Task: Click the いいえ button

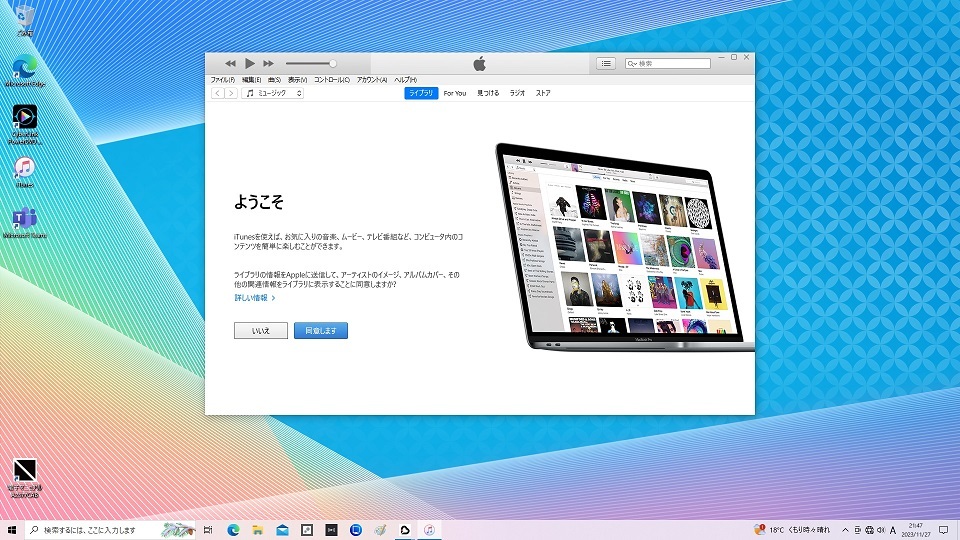Action: 261,331
